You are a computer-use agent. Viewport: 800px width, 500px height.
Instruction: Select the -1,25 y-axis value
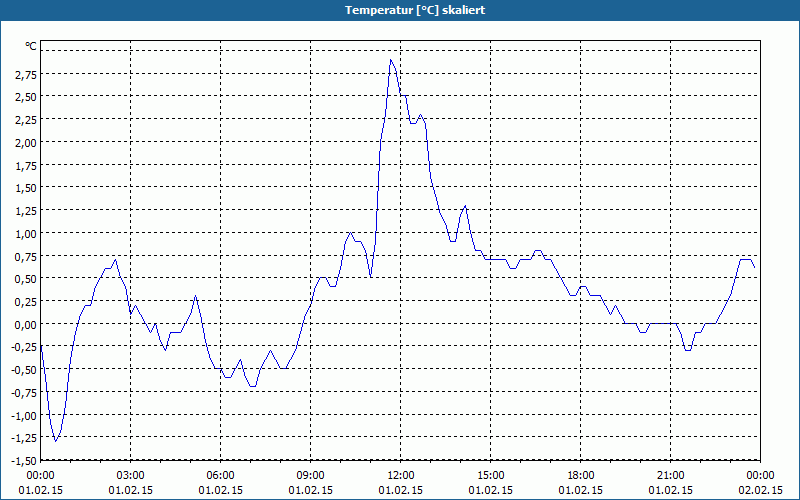click(x=24, y=438)
